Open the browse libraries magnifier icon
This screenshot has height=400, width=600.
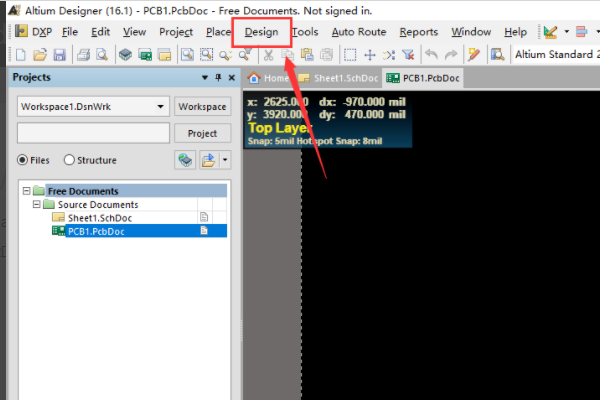(x=497, y=55)
